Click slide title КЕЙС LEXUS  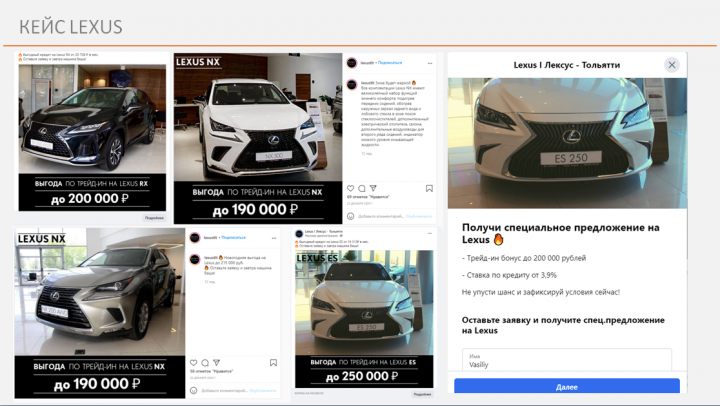71,27
